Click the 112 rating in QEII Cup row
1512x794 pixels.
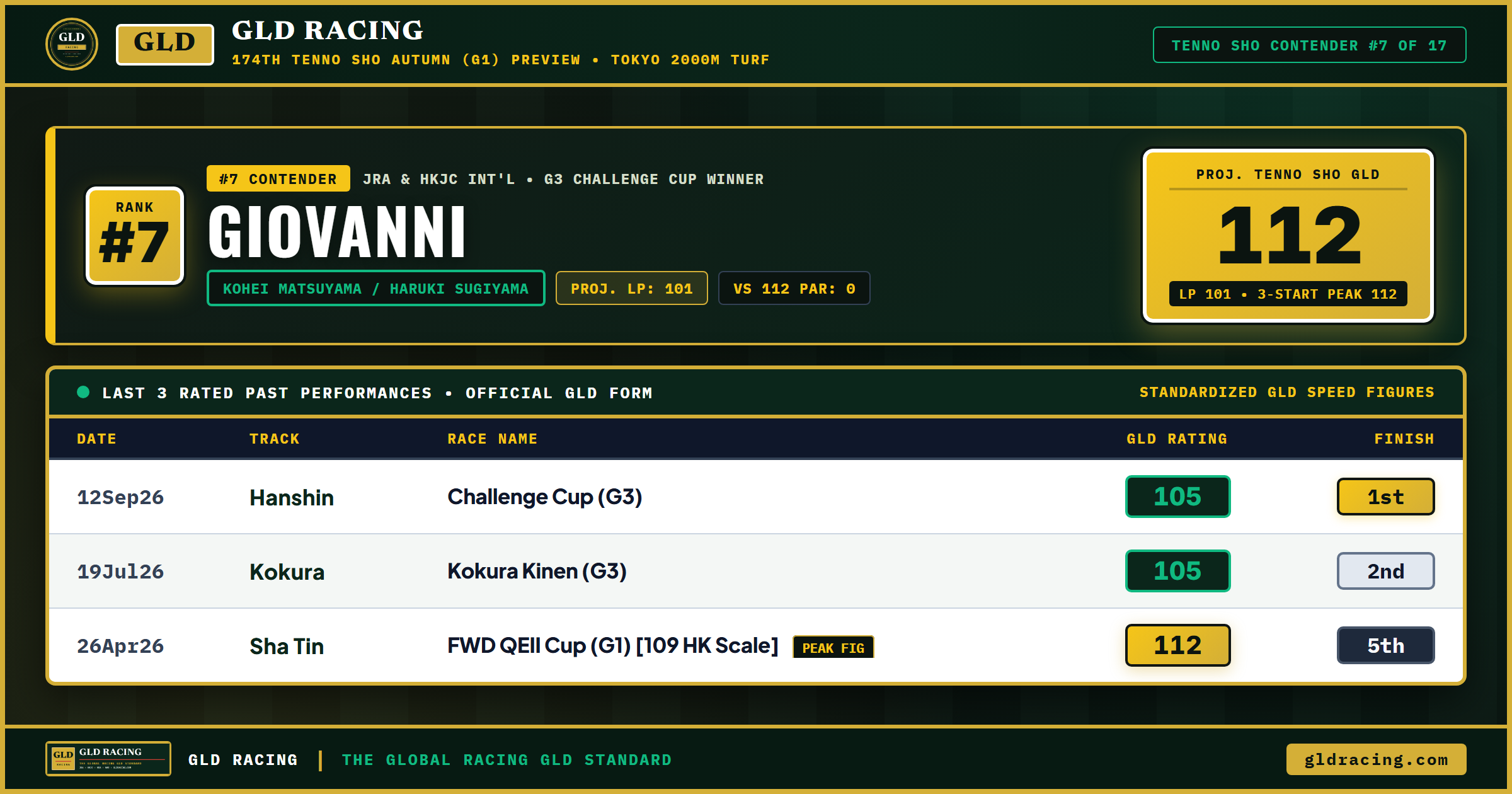[1177, 645]
